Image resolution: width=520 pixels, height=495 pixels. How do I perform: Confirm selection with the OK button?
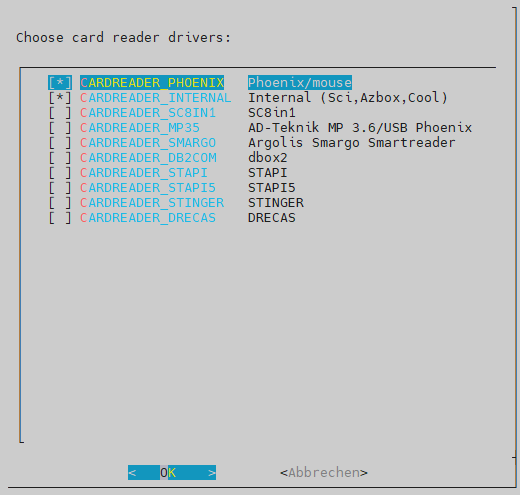coord(172,473)
